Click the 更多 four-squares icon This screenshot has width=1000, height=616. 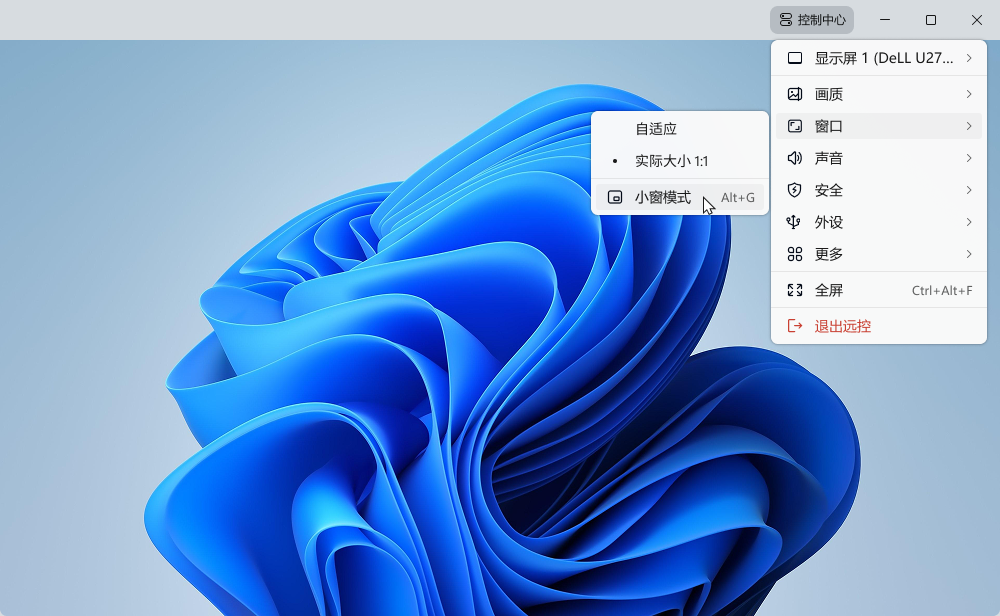pyautogui.click(x=795, y=254)
